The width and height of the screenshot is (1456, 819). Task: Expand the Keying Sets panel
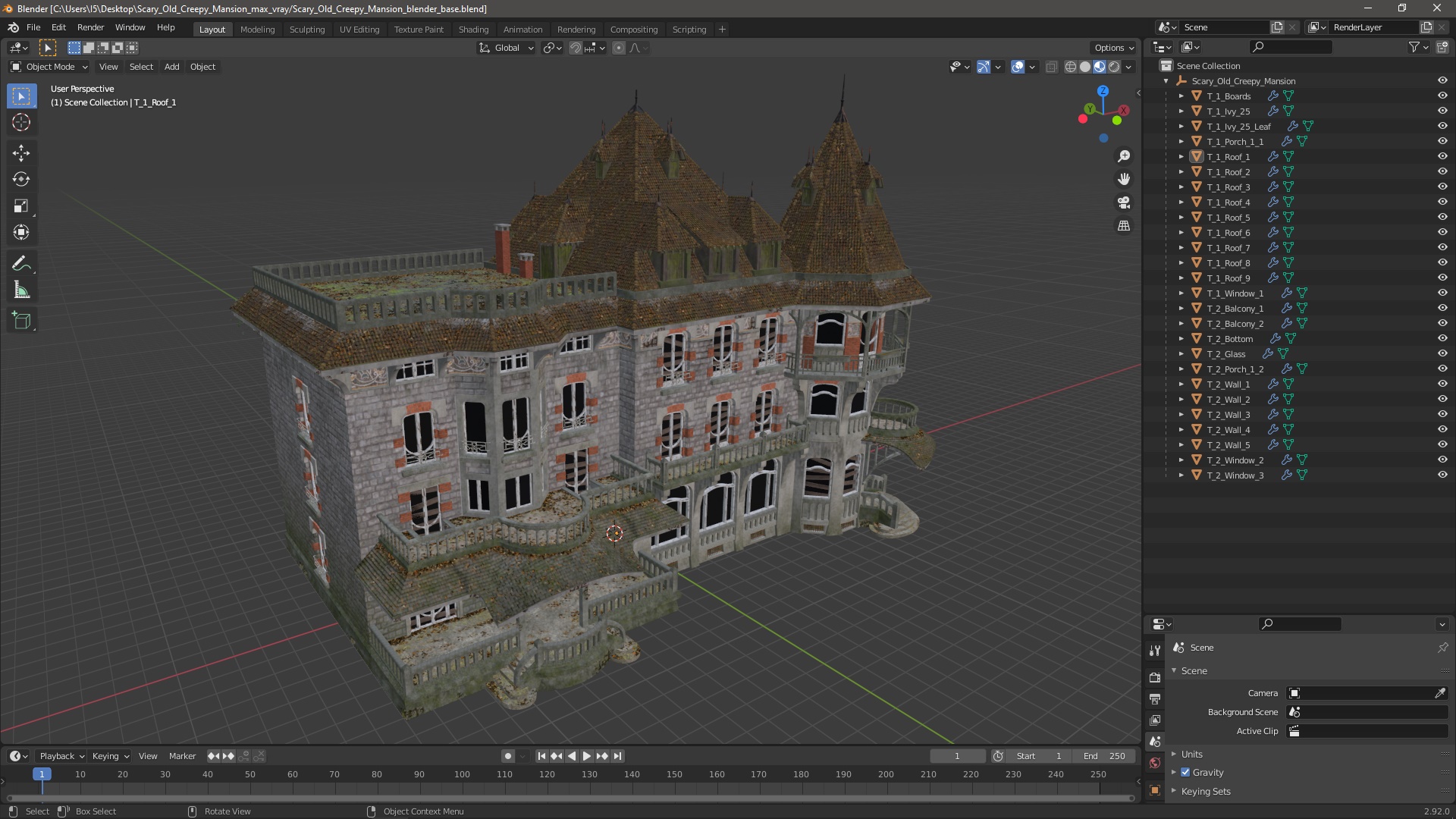[x=1176, y=790]
